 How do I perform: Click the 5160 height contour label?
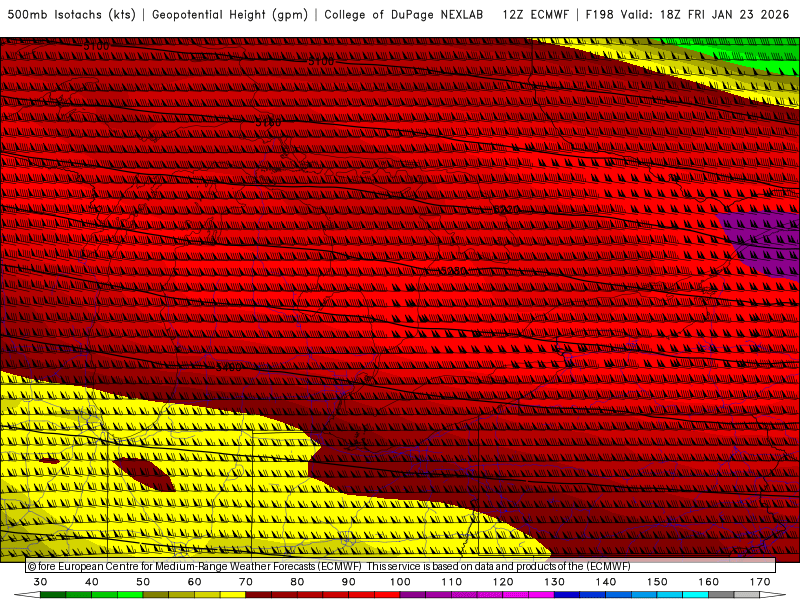click(268, 123)
